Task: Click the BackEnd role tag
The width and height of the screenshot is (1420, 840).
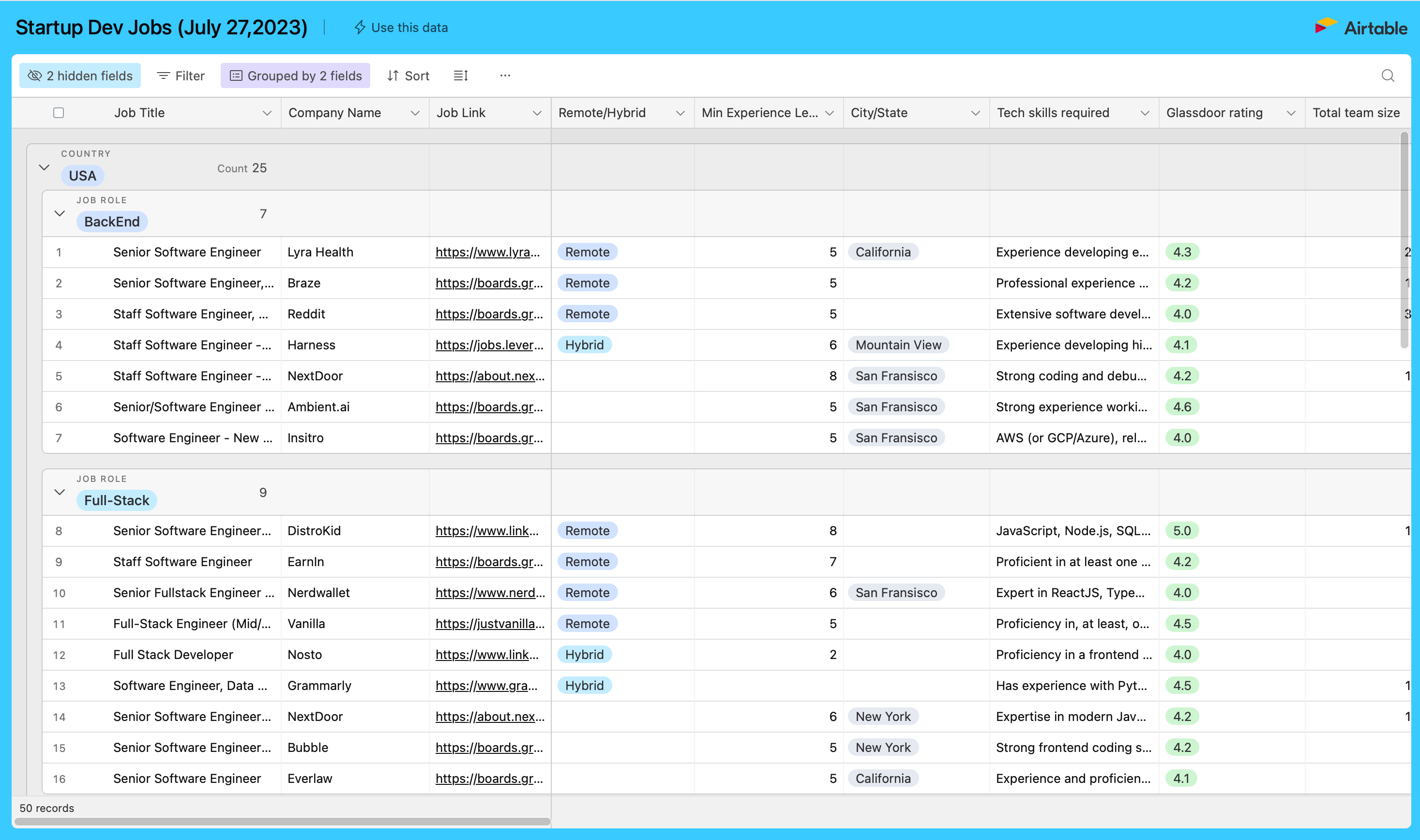Action: click(x=111, y=221)
